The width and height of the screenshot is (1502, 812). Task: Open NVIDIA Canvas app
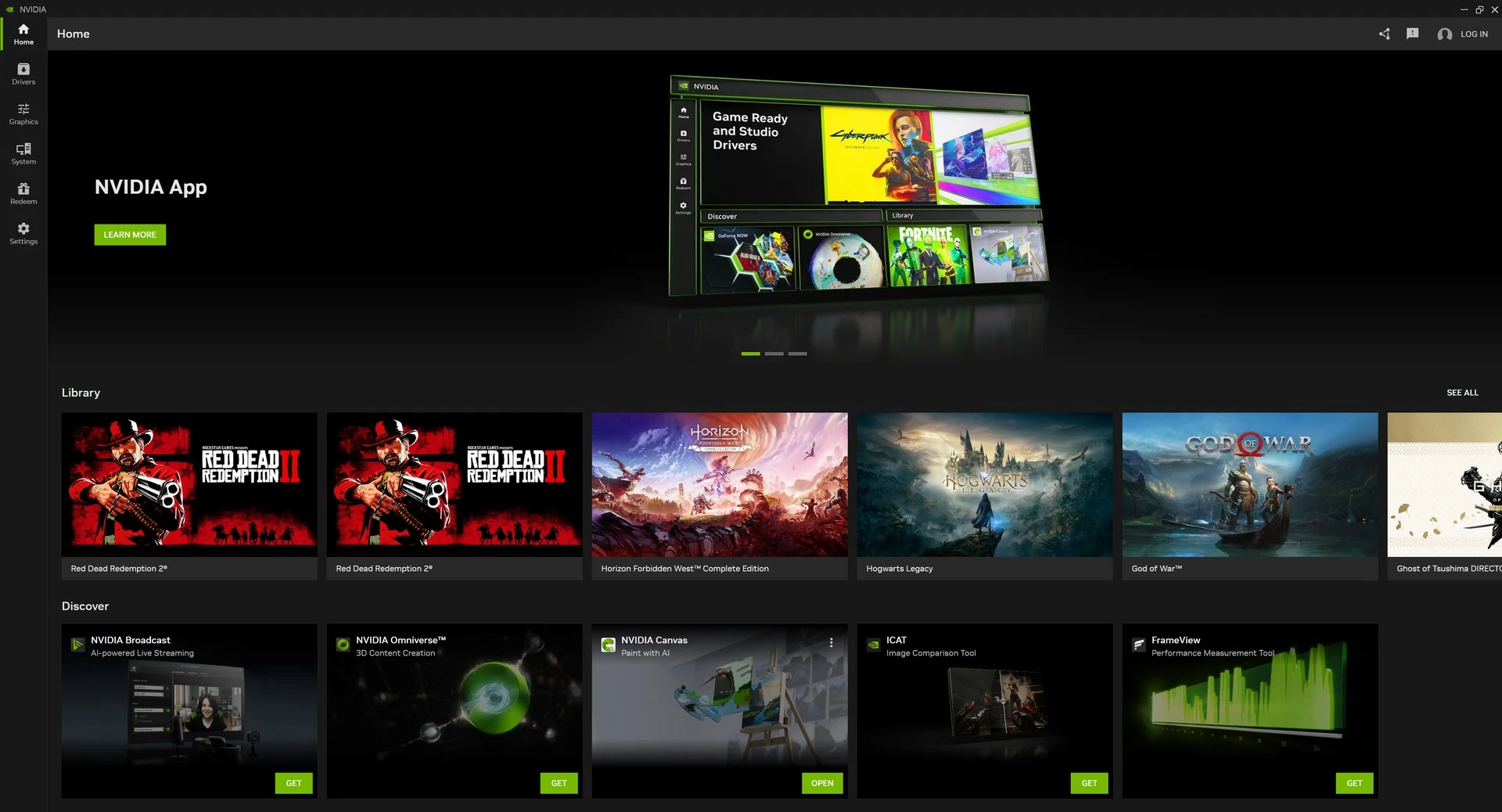[822, 783]
